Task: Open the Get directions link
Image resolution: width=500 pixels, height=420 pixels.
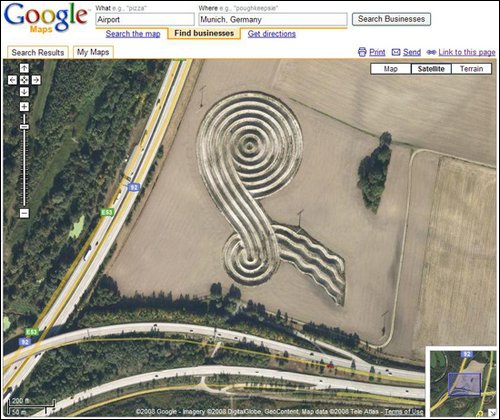Action: (x=272, y=34)
